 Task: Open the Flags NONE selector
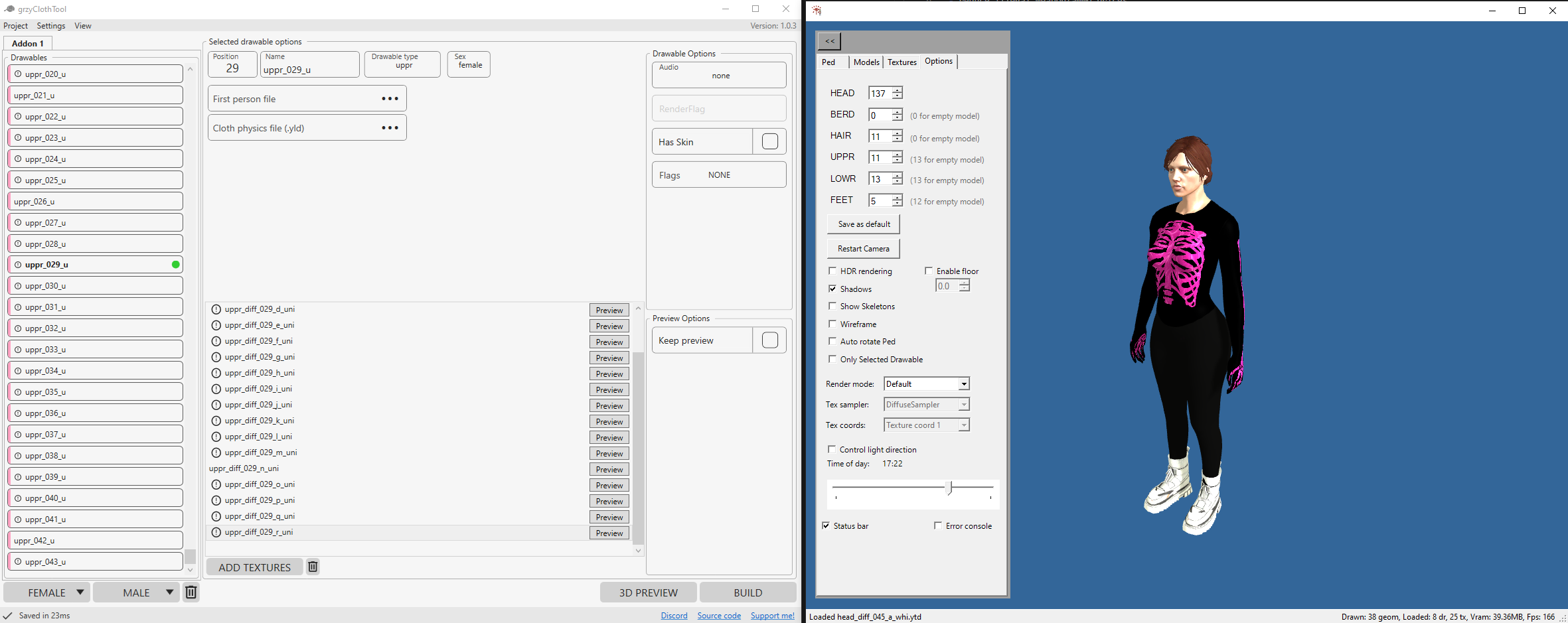click(719, 174)
